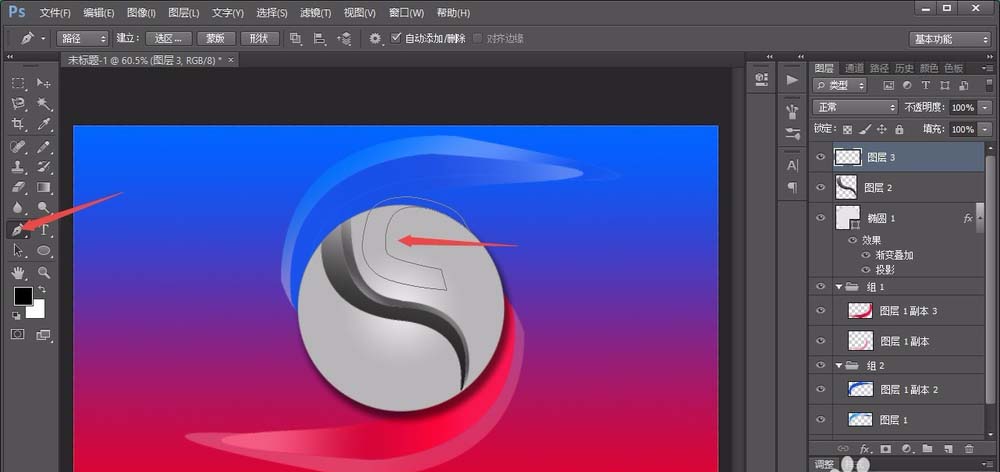Pick the Magic Wand tool
This screenshot has width=1000, height=472.
coord(44,103)
